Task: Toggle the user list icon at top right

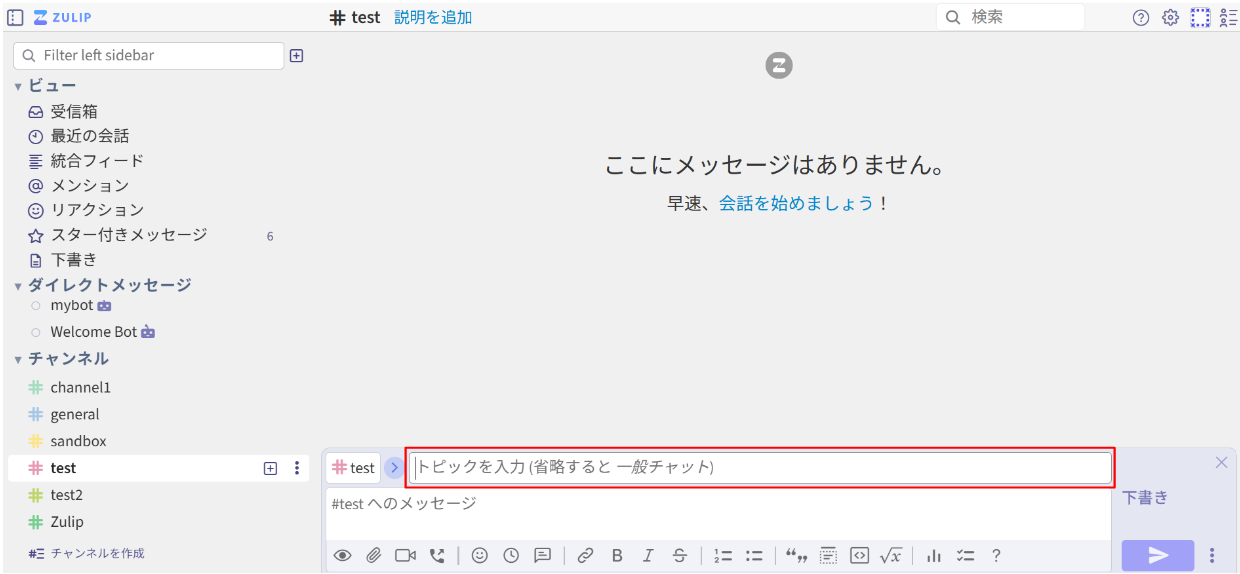Action: pyautogui.click(x=1229, y=17)
